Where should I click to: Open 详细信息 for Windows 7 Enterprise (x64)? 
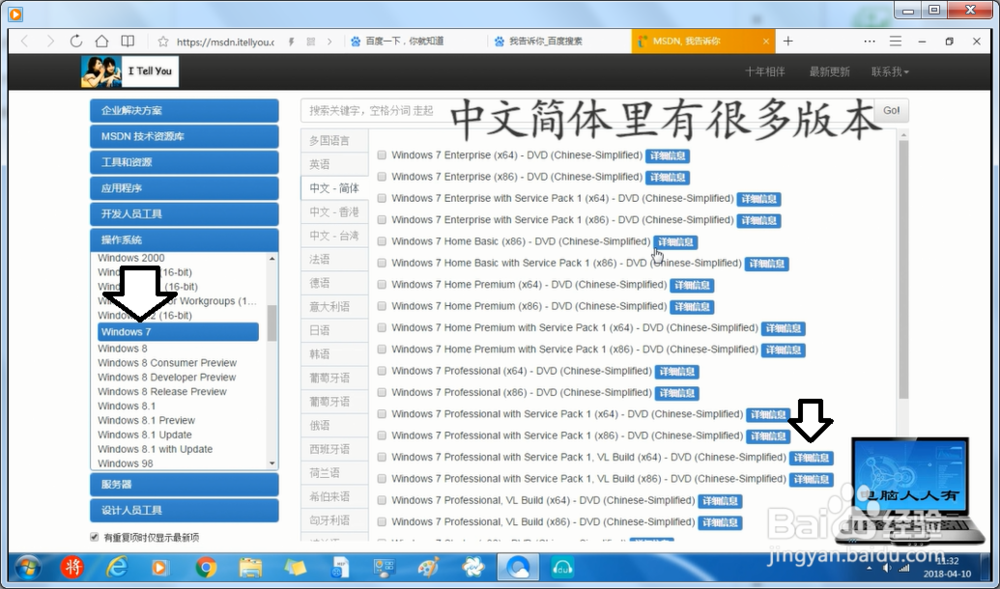click(667, 156)
